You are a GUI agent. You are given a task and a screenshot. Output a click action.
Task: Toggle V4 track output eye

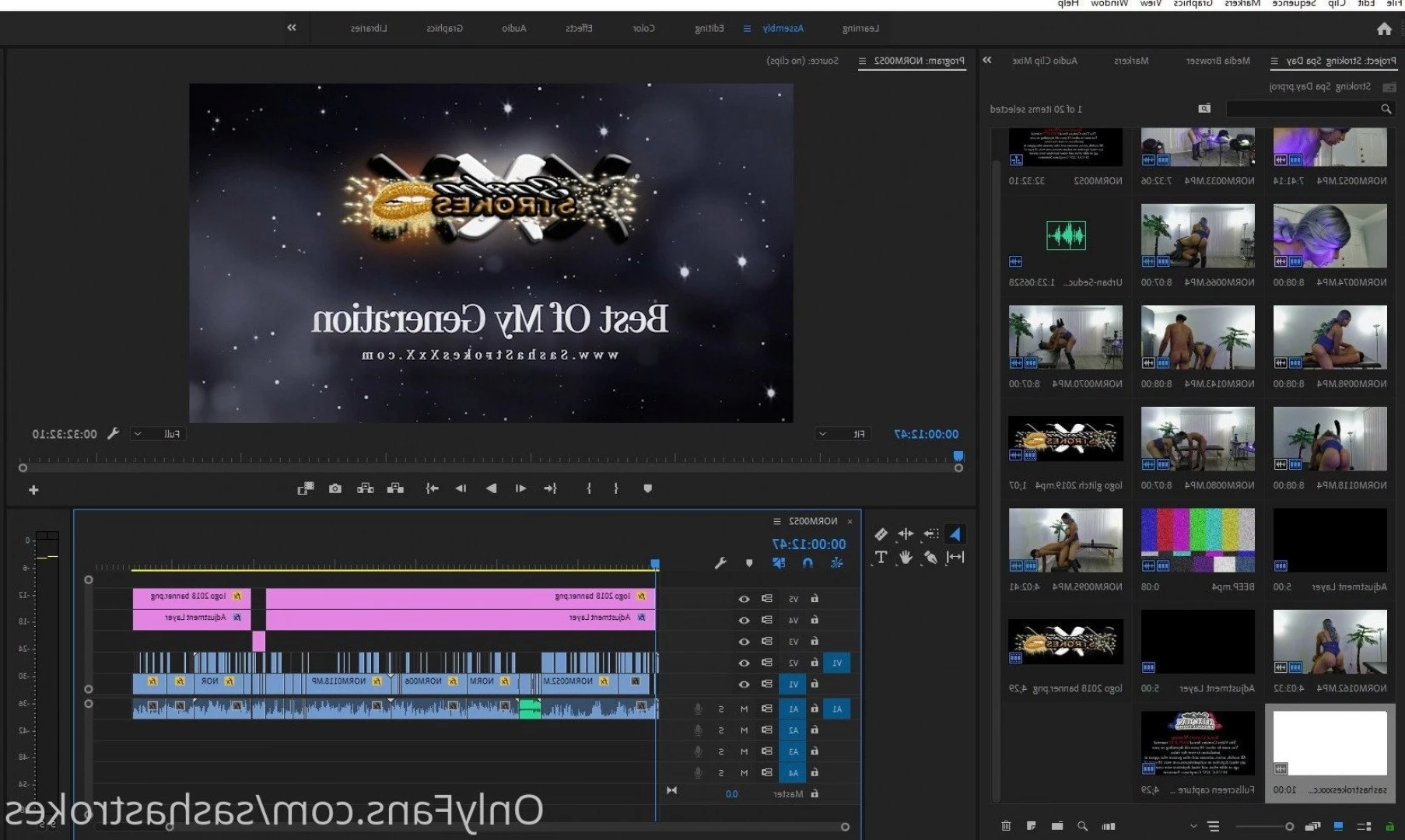click(744, 620)
